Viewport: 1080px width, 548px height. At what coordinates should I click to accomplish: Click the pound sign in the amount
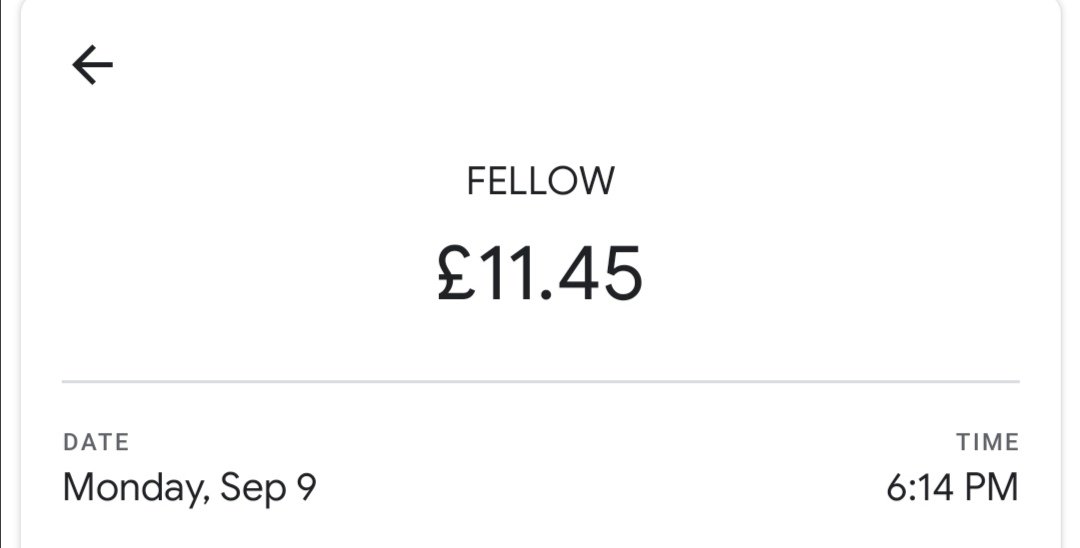pyautogui.click(x=456, y=275)
